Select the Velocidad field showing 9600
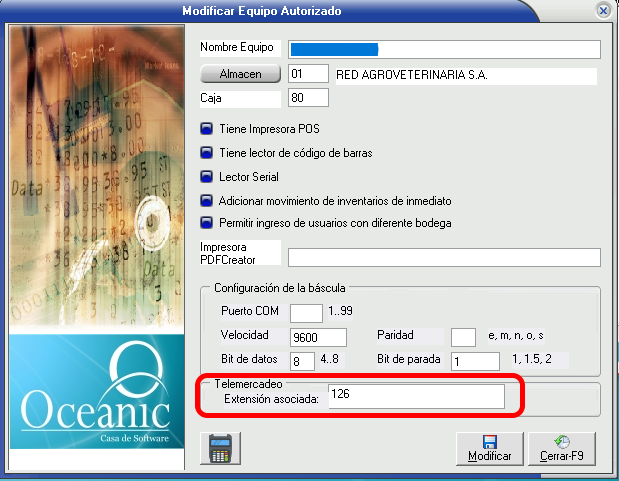The height and width of the screenshot is (481, 619). (318, 337)
